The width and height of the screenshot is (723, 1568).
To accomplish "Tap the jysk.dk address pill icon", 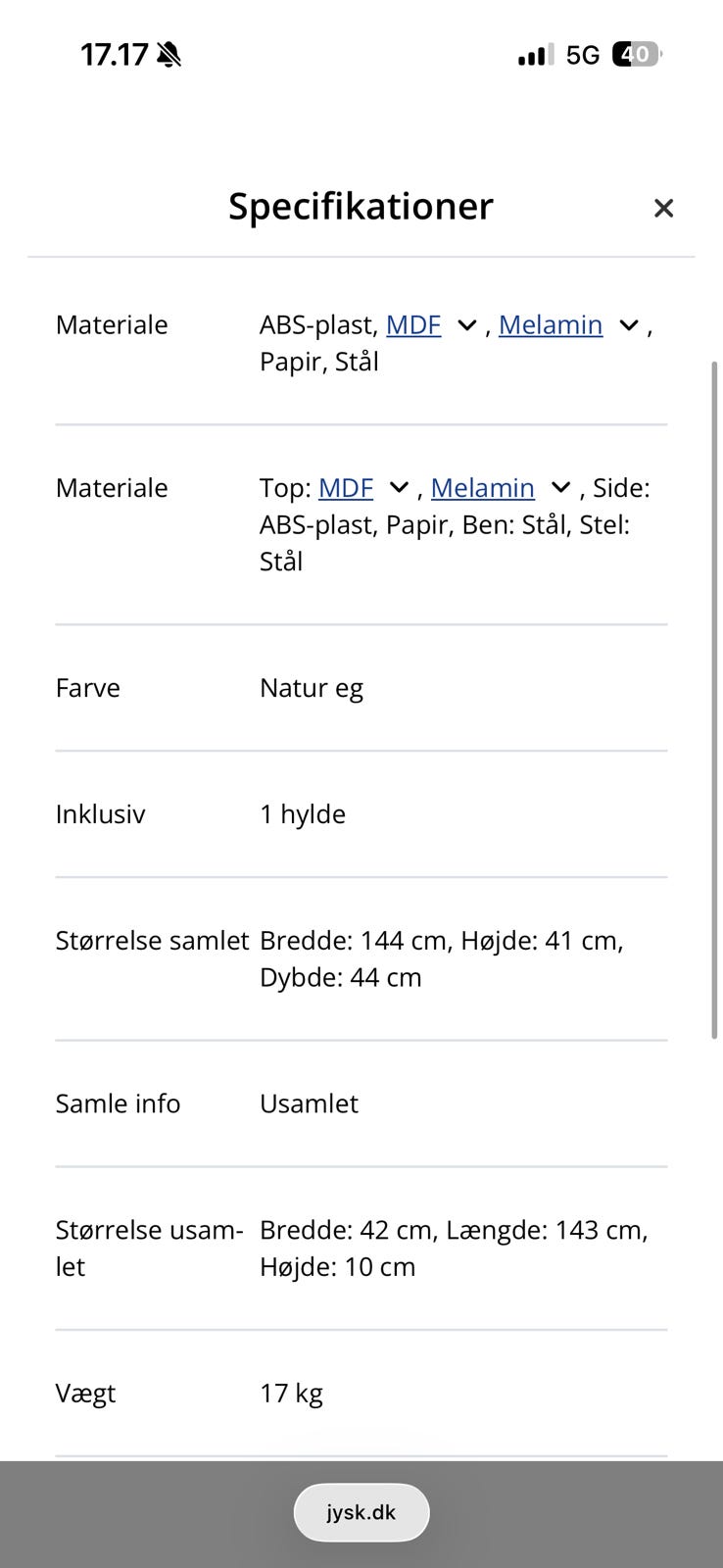I will tap(361, 1512).
